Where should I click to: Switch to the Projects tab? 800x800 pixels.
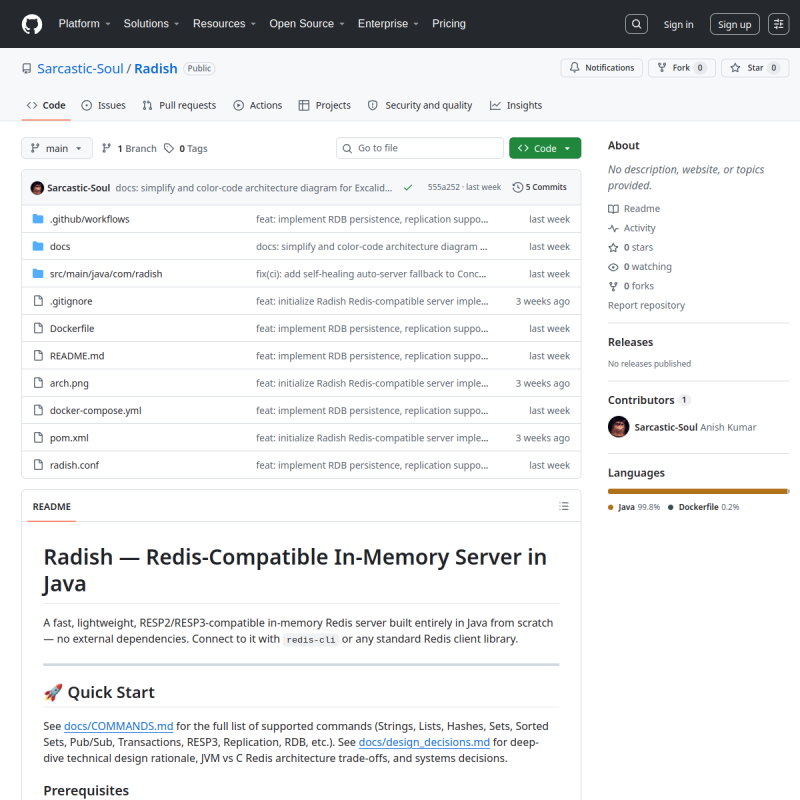324,105
